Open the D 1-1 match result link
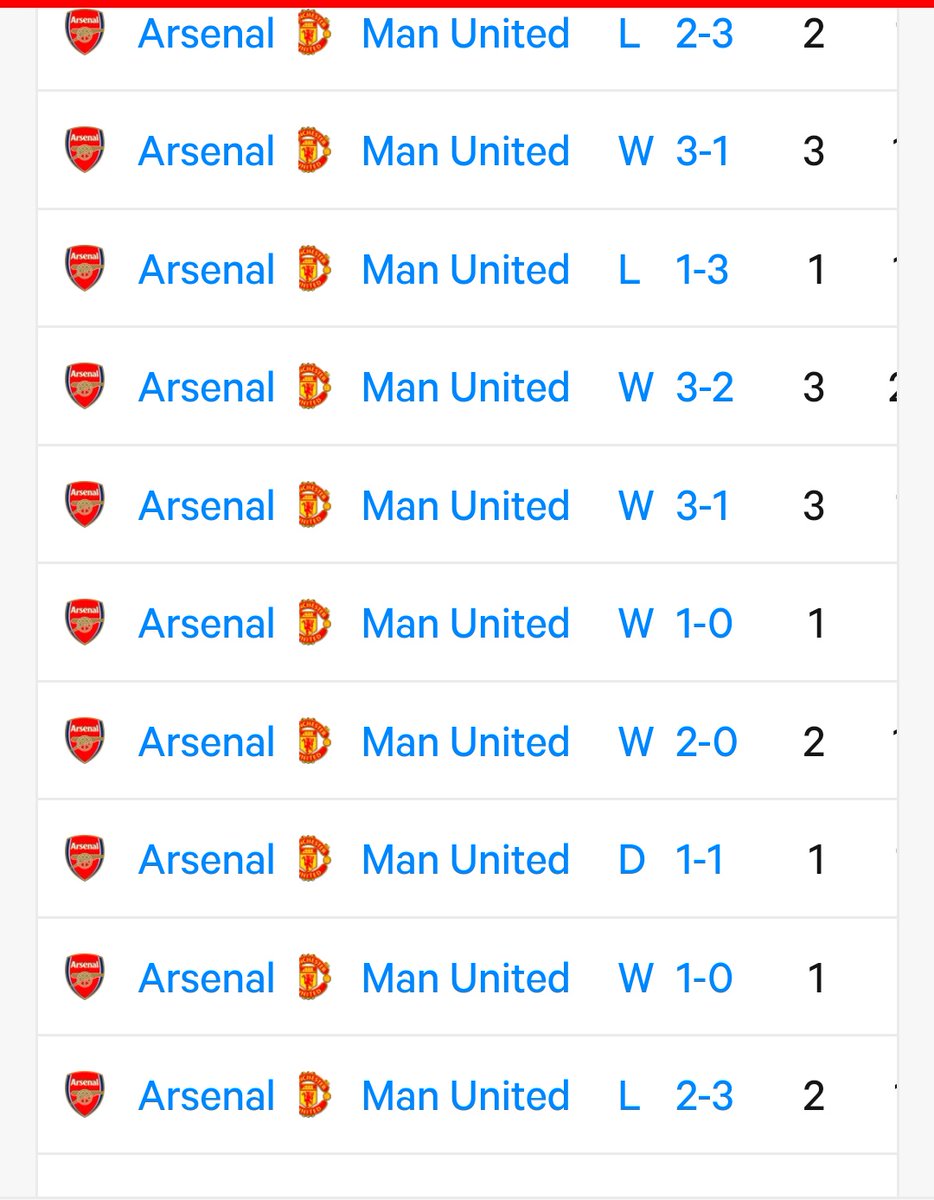The image size is (934, 1200). (x=670, y=859)
